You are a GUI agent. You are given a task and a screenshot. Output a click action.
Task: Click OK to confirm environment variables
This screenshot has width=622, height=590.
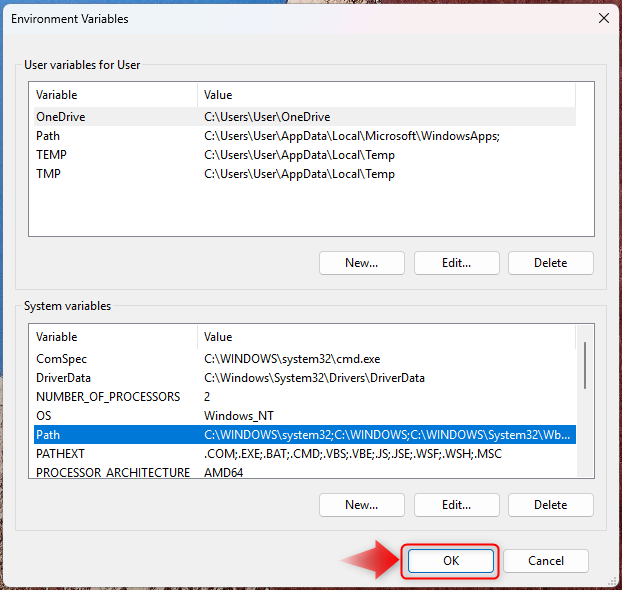point(451,561)
